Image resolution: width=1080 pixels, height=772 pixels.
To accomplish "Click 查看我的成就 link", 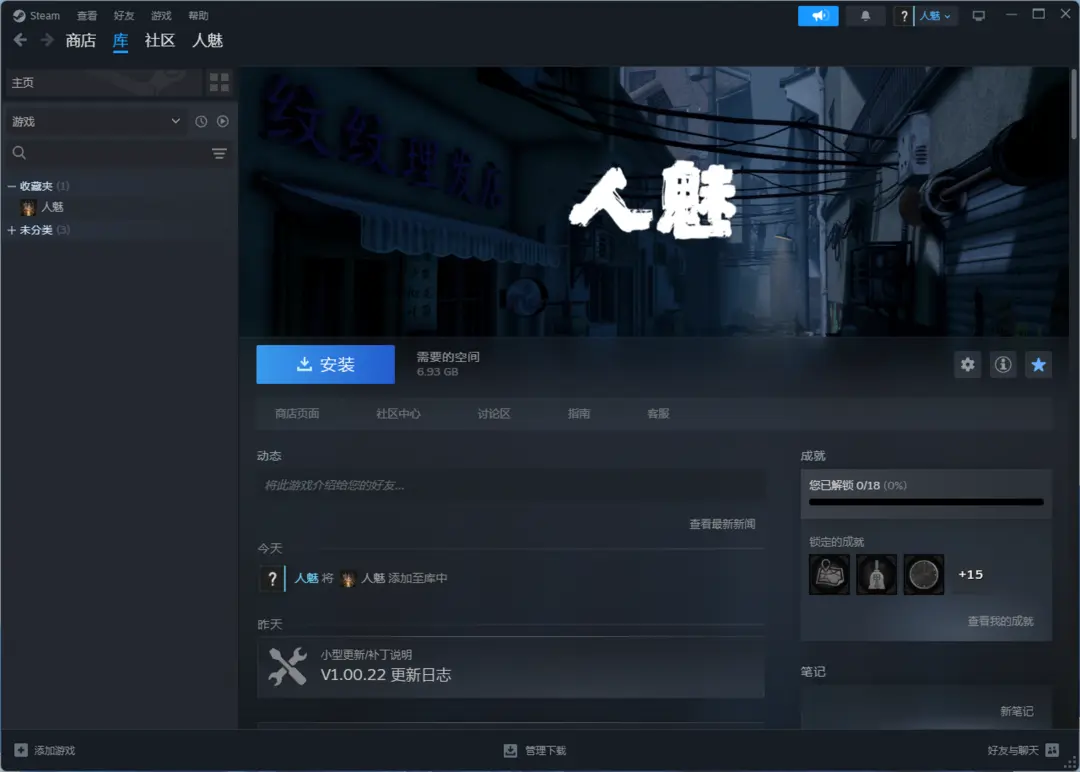I will (x=1000, y=621).
